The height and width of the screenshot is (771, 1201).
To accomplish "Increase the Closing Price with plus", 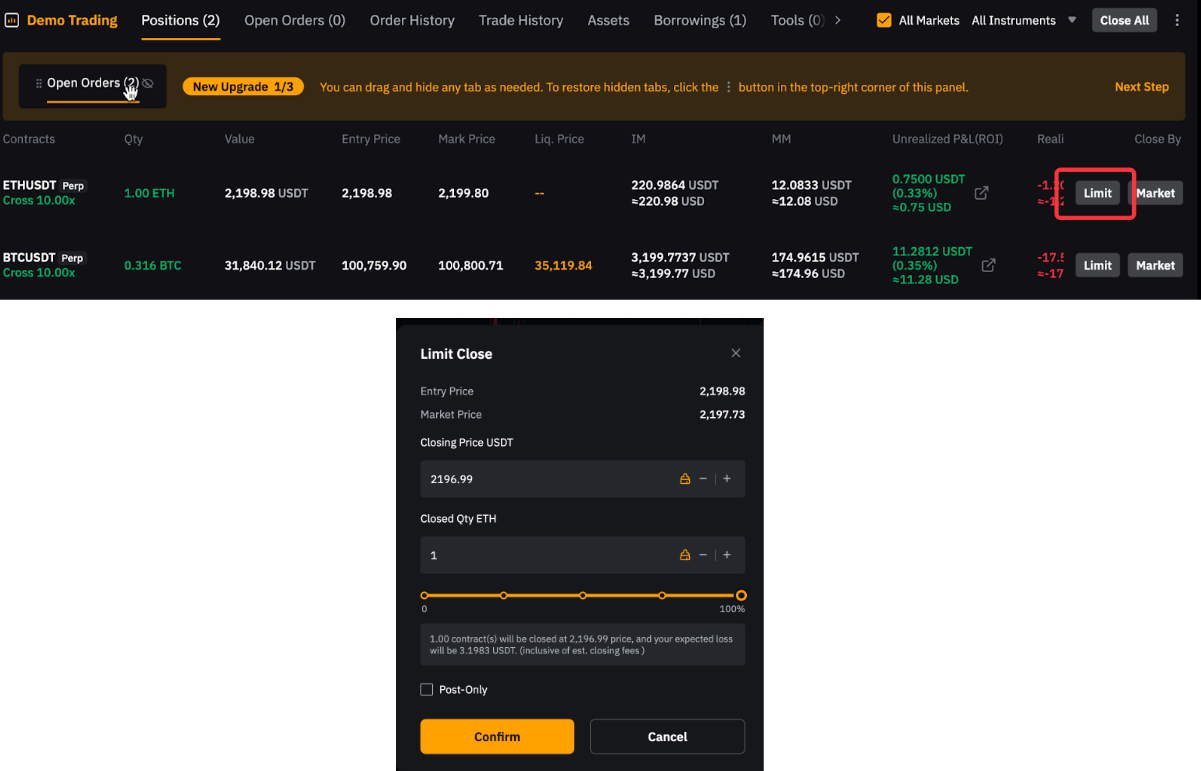I will coord(727,479).
